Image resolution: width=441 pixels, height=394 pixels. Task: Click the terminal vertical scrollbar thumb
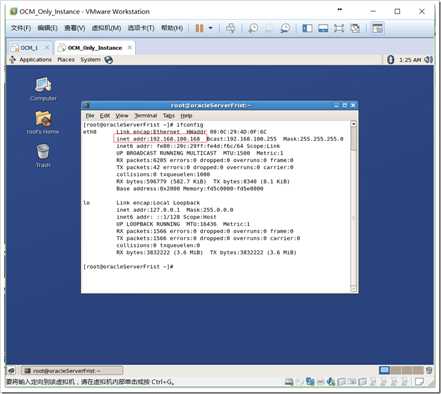click(354, 139)
